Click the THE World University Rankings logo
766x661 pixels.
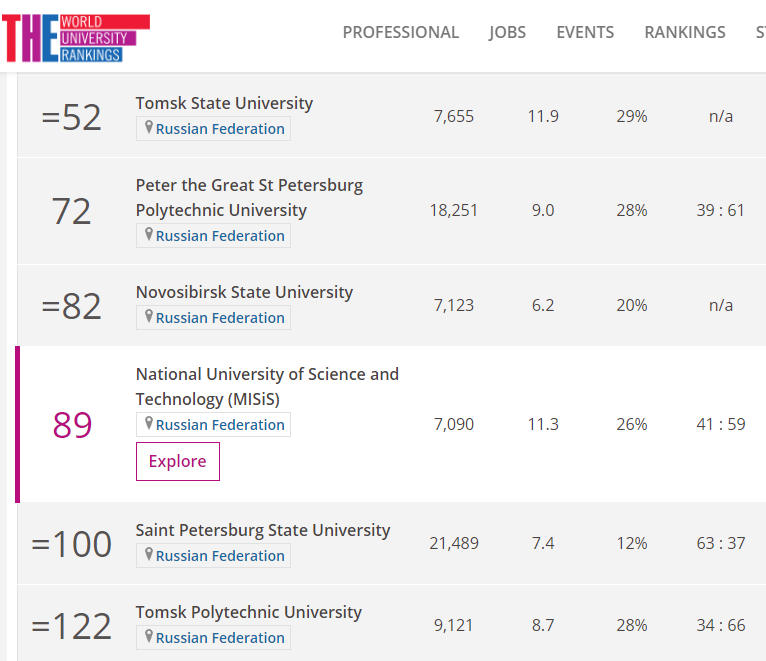tap(76, 38)
